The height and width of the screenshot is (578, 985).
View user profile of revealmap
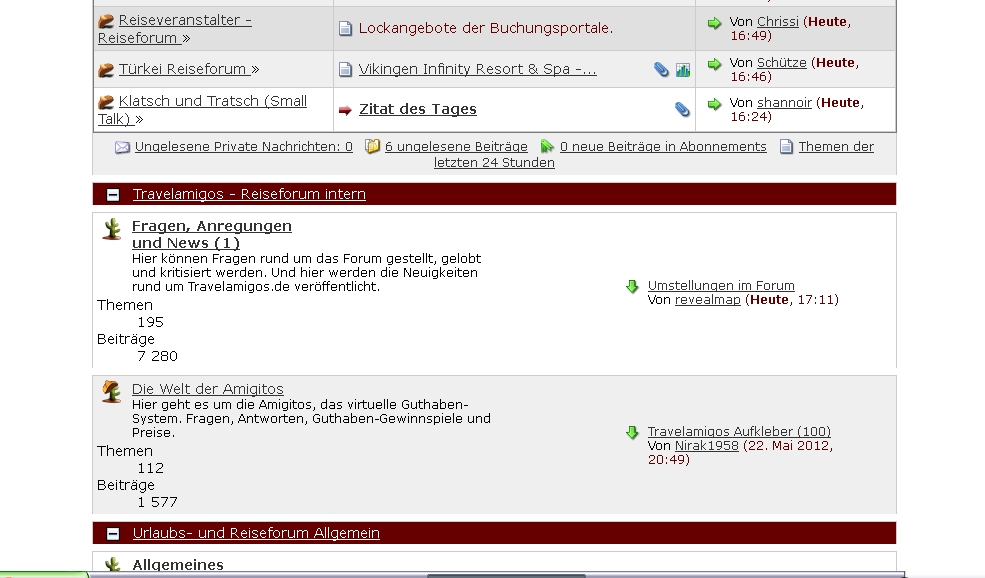(x=708, y=300)
